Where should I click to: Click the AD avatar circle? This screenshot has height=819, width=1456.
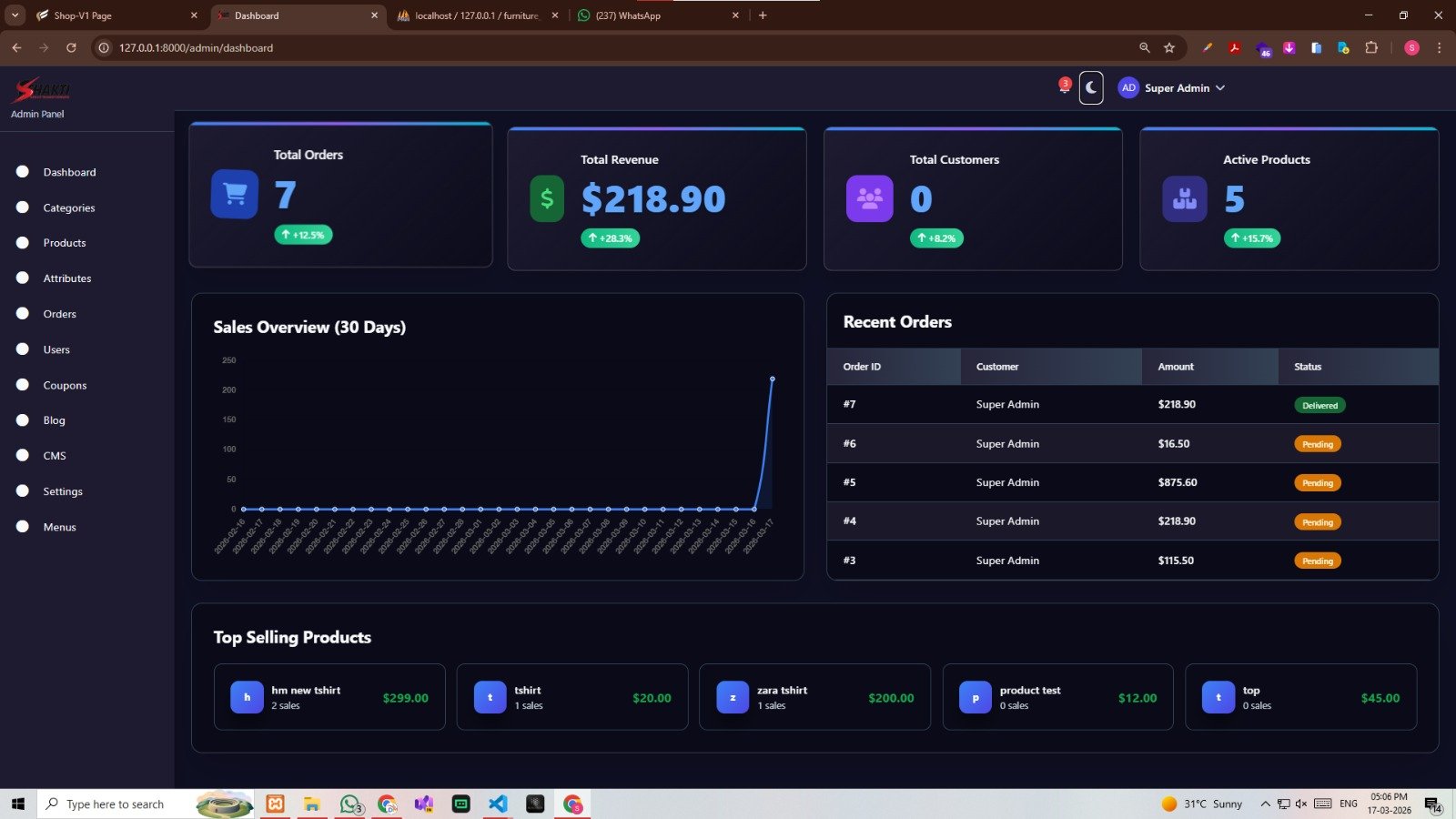[1128, 88]
